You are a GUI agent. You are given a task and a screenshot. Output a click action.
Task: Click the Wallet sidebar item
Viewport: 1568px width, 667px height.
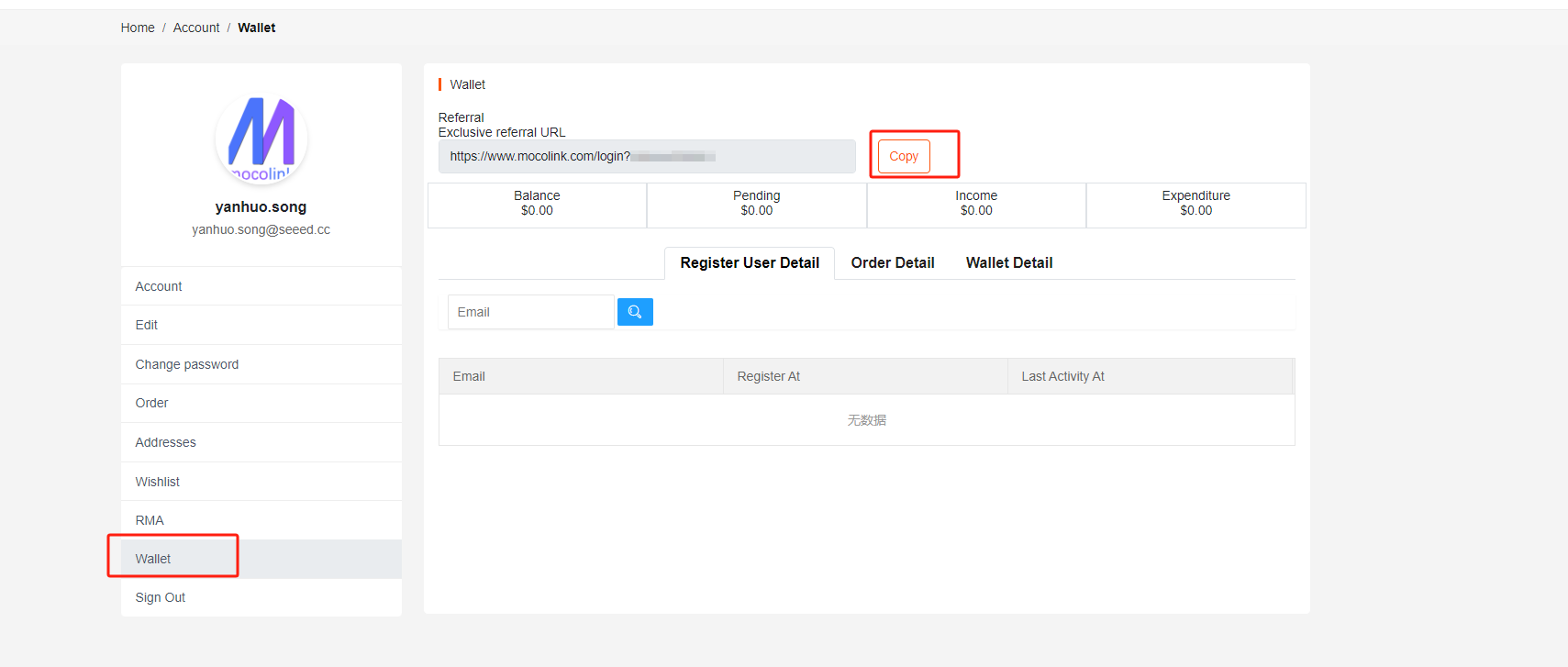[x=153, y=559]
